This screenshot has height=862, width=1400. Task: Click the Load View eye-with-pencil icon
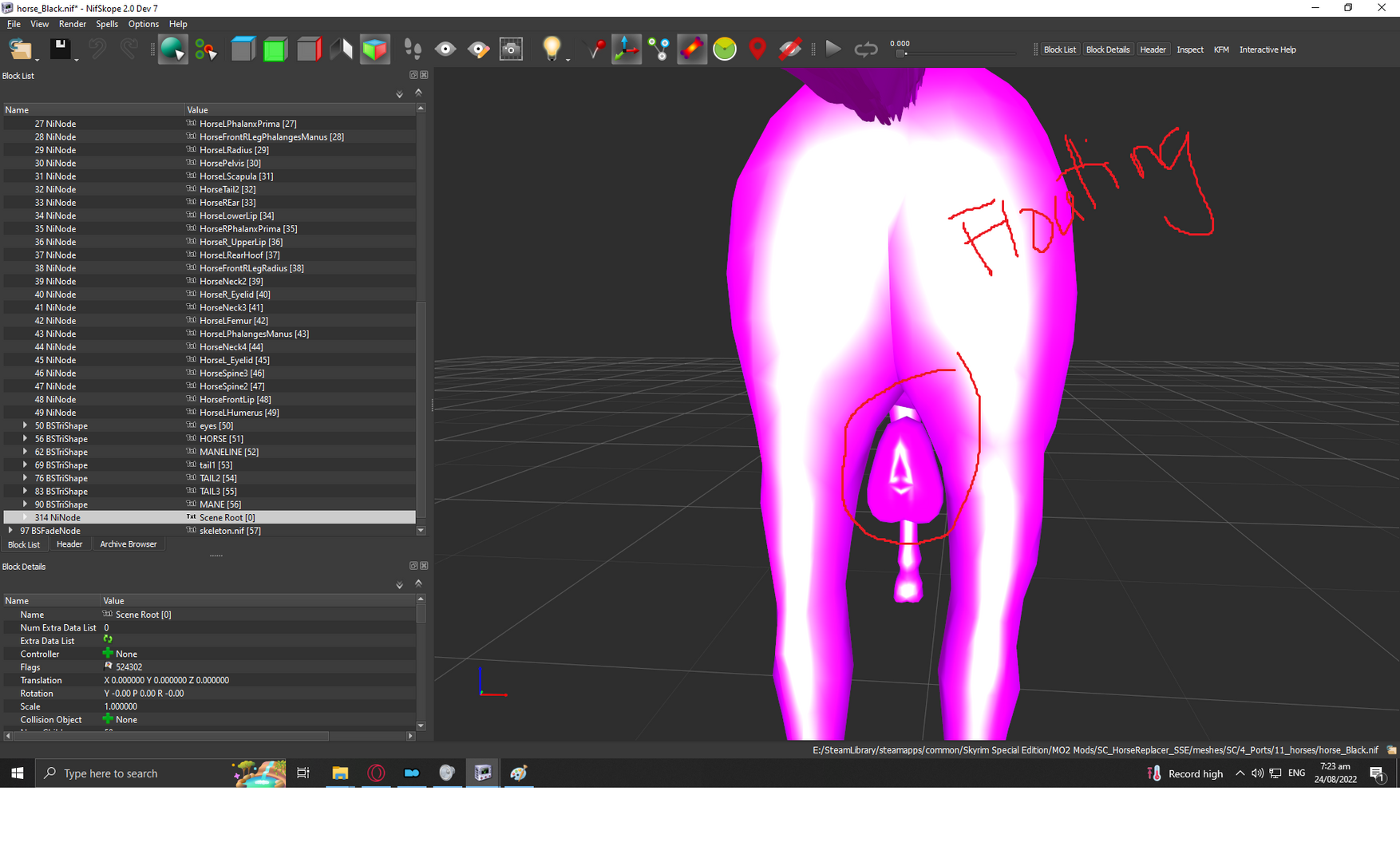pos(478,49)
